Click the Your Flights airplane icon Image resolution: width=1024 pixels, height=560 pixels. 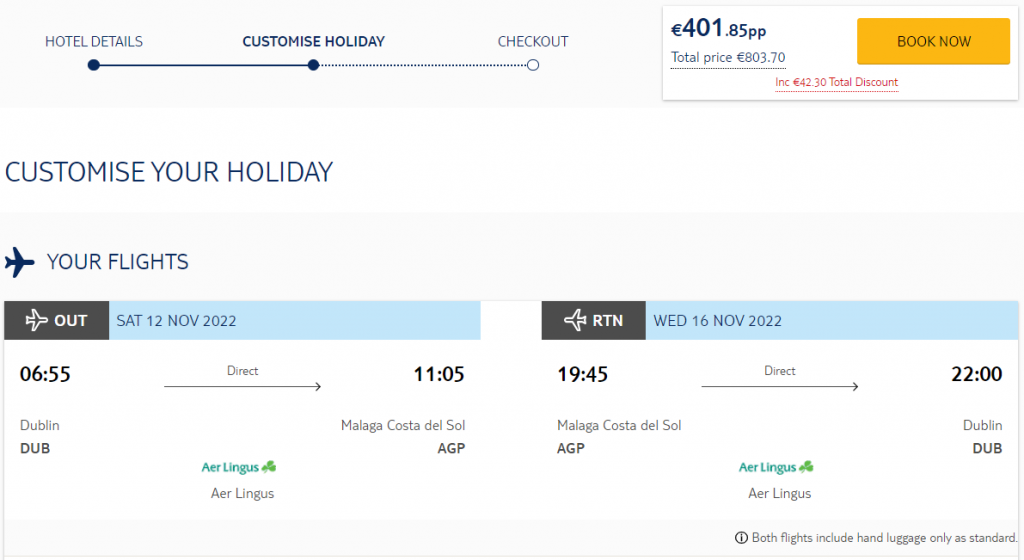pyautogui.click(x=20, y=262)
